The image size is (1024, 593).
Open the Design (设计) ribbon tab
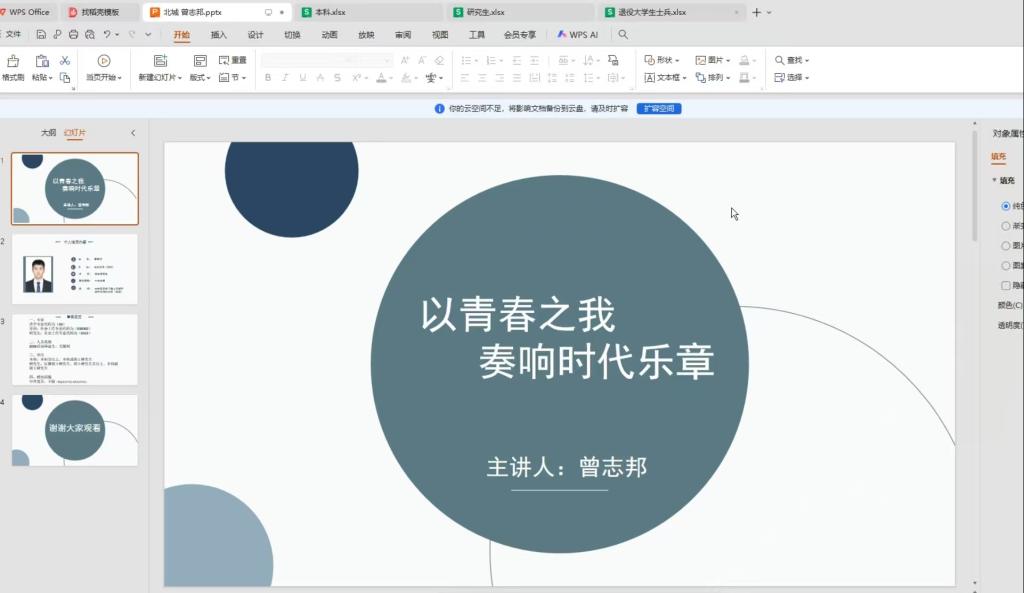[255, 34]
